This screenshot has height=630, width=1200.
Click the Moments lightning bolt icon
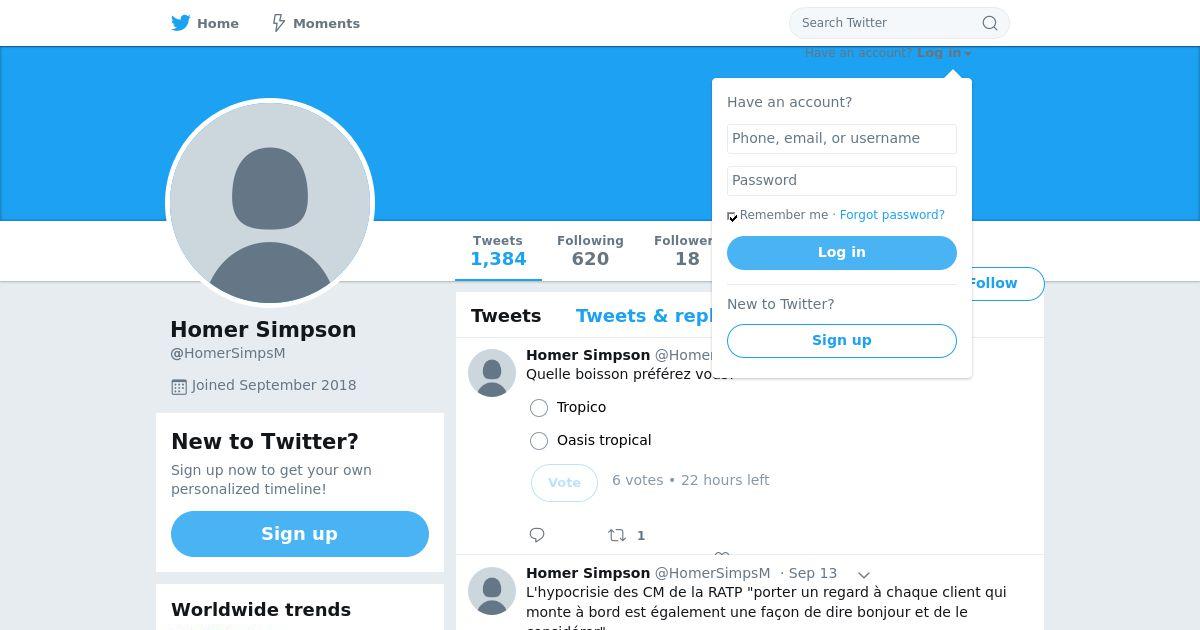[279, 23]
